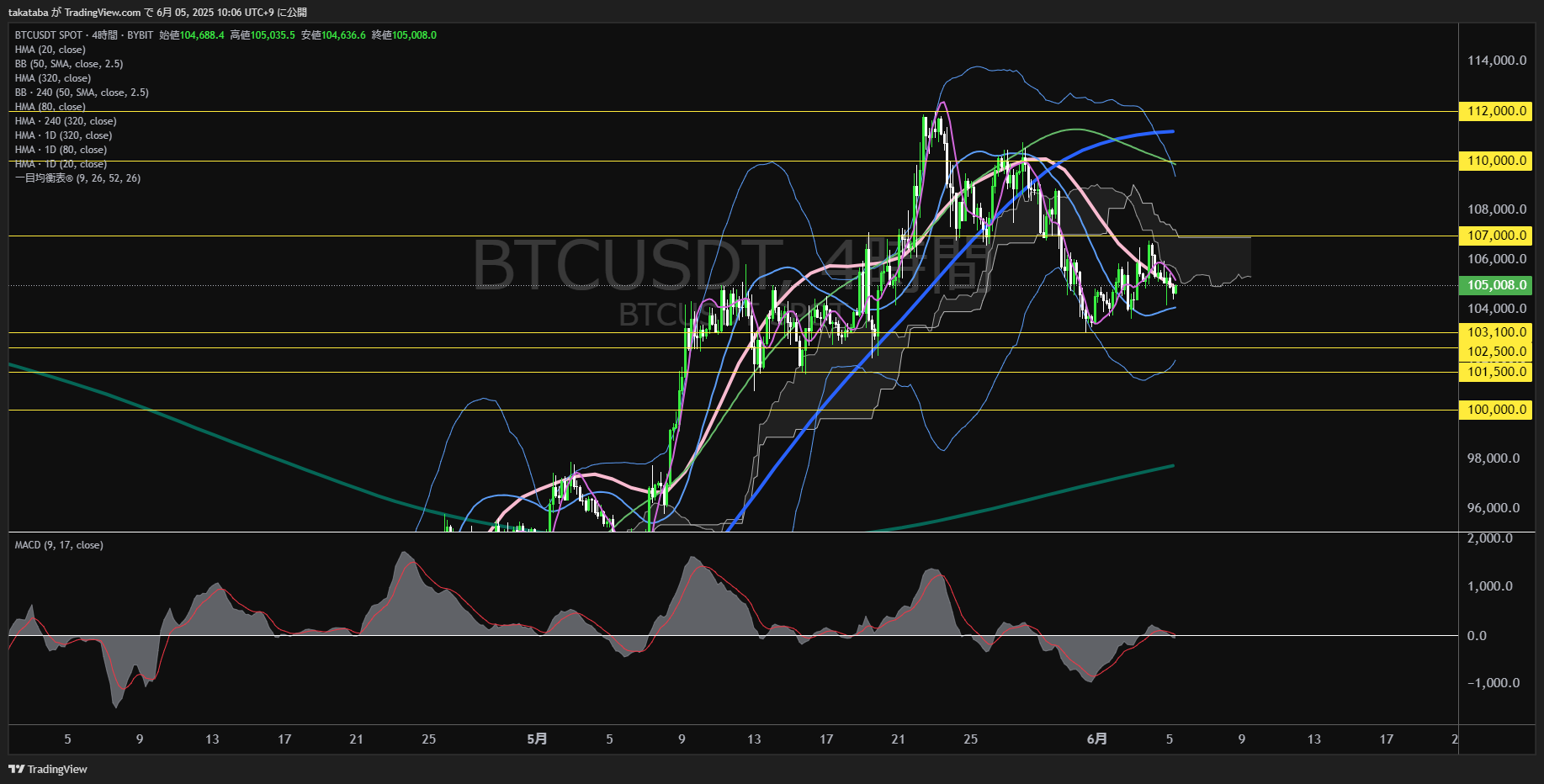The width and height of the screenshot is (1544, 784).
Task: Click the 96,000.0 price axis value
Action: (1494, 508)
